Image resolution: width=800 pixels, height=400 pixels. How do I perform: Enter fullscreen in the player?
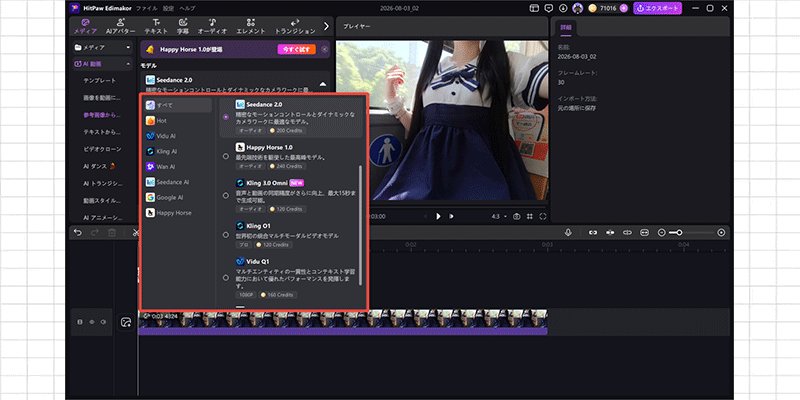point(542,216)
